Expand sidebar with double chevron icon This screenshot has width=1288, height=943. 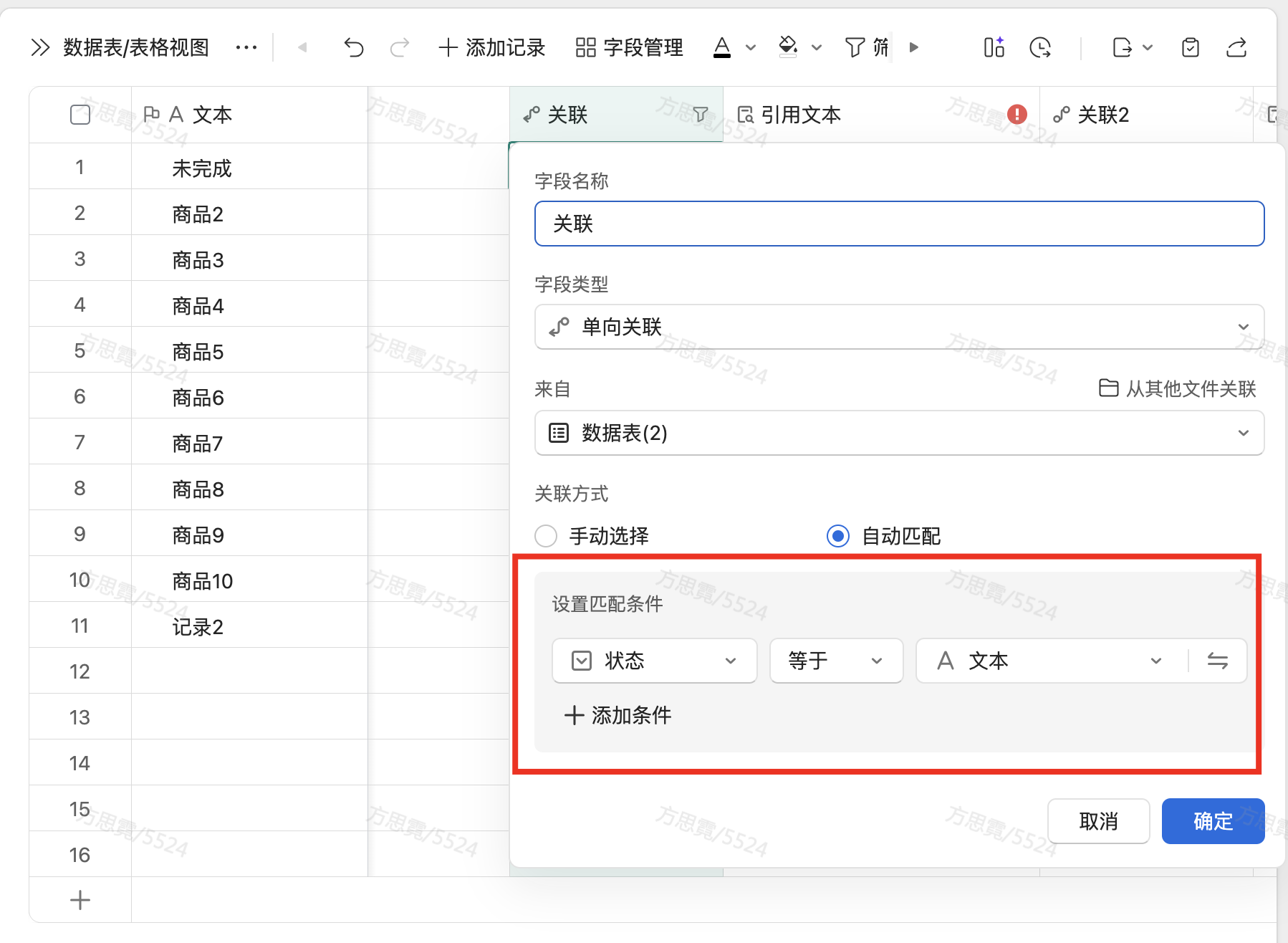click(40, 48)
